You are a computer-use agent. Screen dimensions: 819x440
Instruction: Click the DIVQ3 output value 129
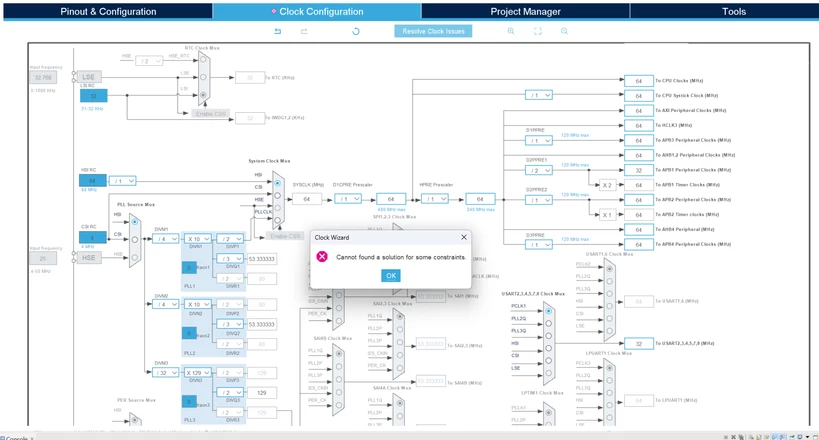(262, 392)
